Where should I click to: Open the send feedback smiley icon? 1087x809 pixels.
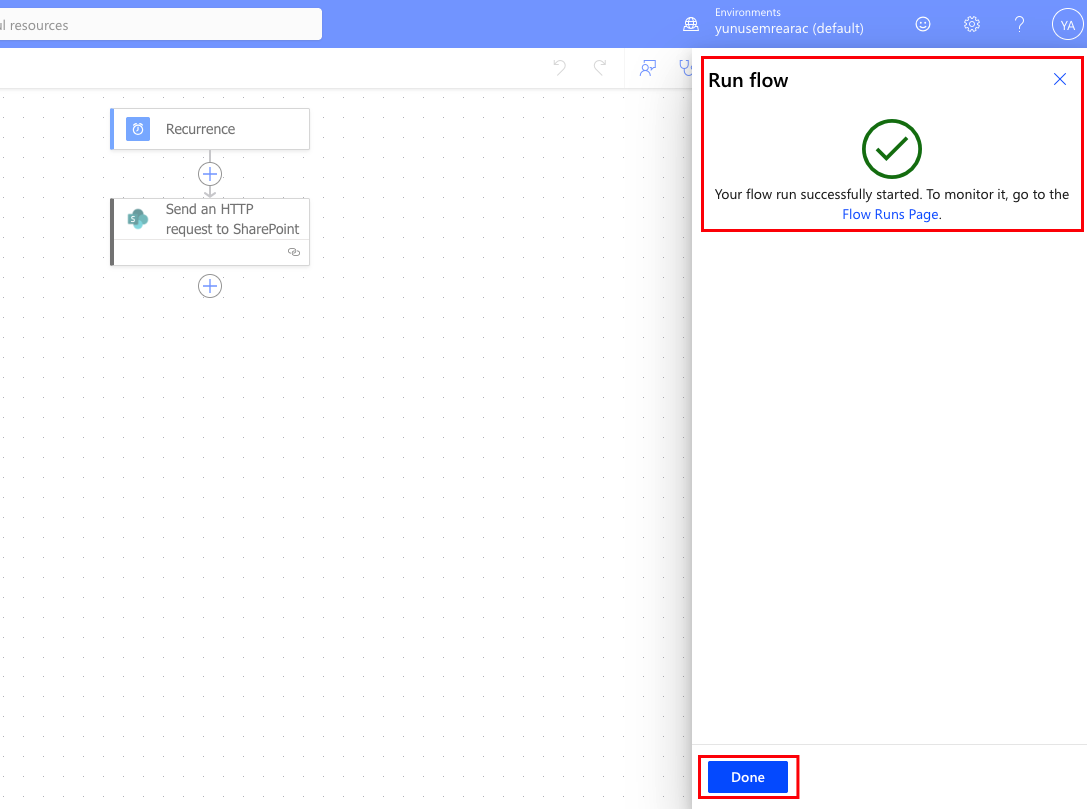[923, 25]
